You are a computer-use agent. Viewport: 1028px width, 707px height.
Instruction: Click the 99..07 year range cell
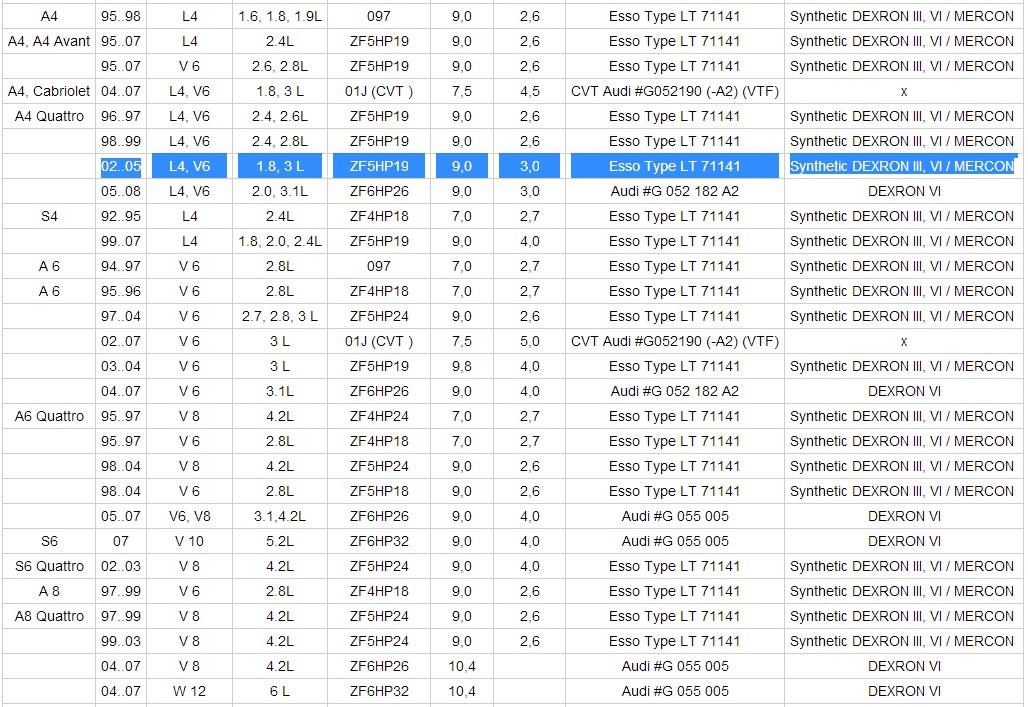(x=121, y=241)
